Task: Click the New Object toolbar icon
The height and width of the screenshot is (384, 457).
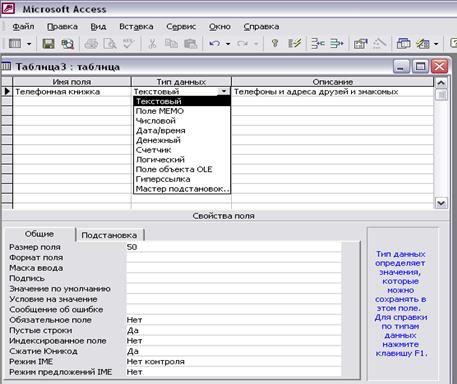Action: pos(423,44)
